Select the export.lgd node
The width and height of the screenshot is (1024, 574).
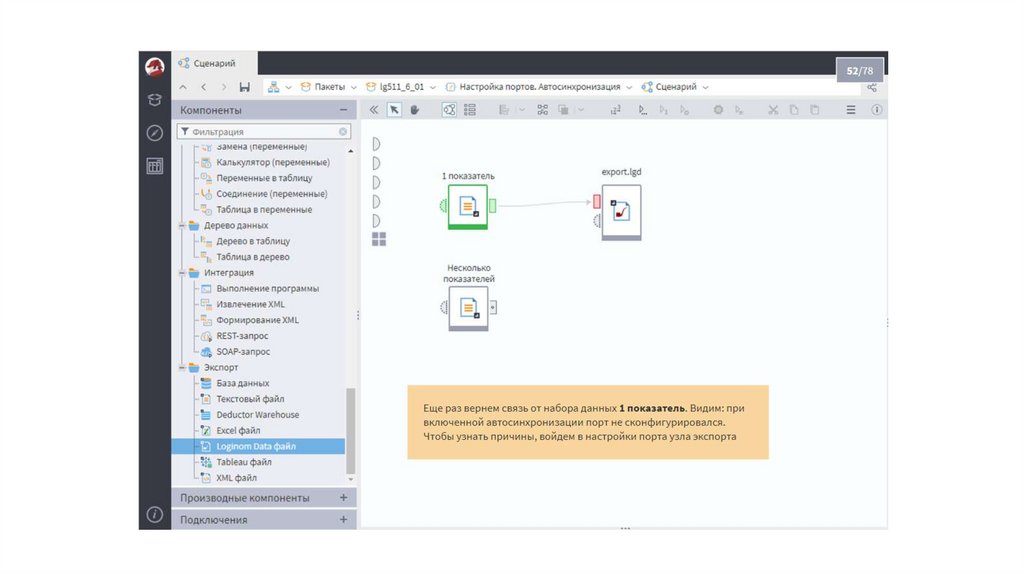[x=621, y=212]
